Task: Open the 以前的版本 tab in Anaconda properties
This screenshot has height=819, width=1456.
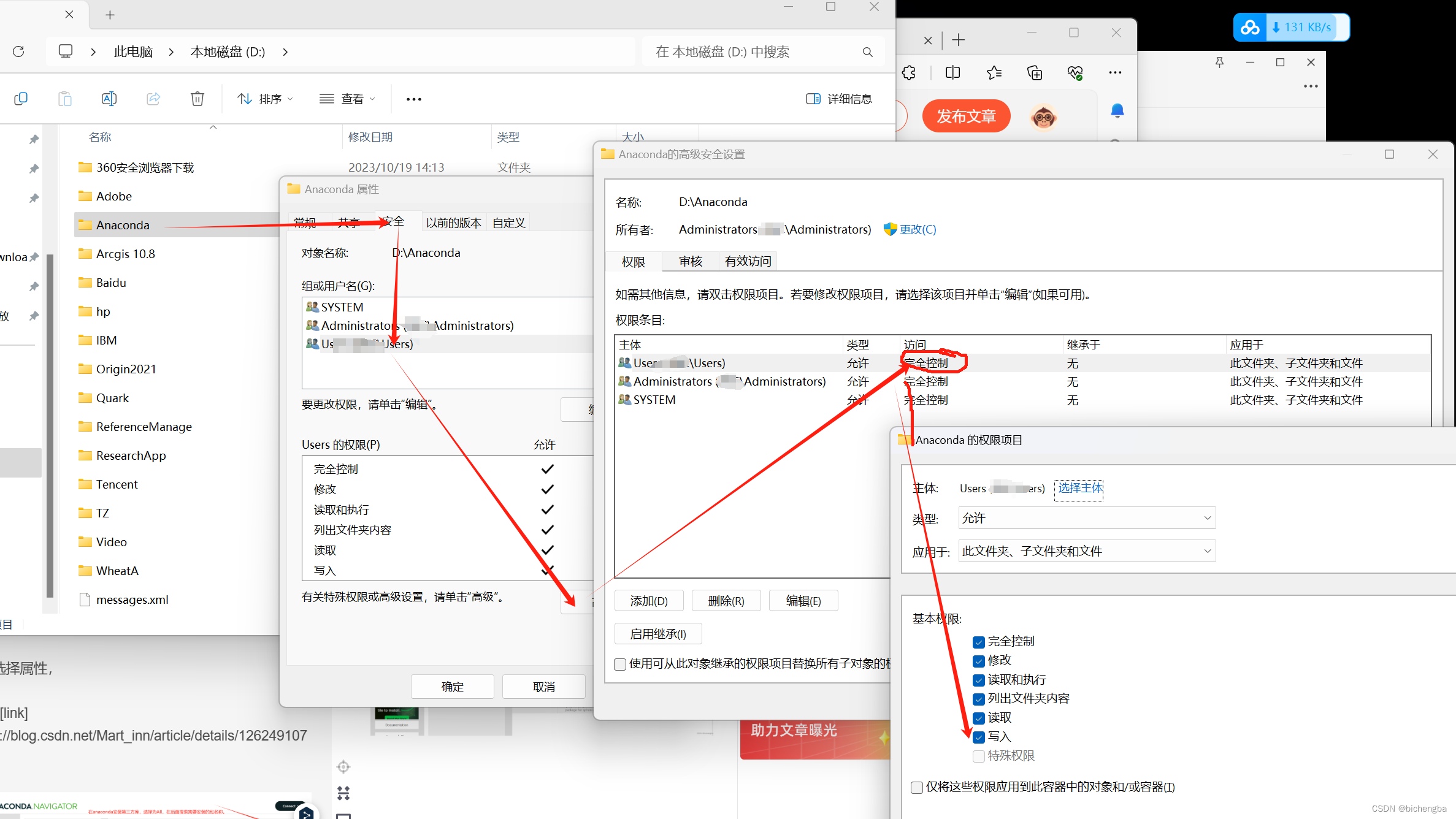Action: 454,222
